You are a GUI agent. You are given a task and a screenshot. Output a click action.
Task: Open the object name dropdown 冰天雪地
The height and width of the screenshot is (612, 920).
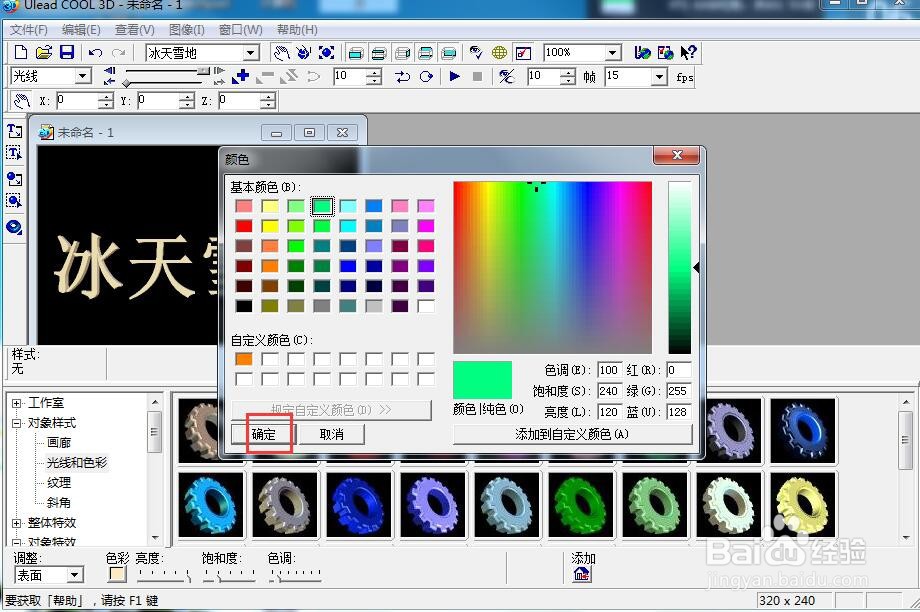252,53
